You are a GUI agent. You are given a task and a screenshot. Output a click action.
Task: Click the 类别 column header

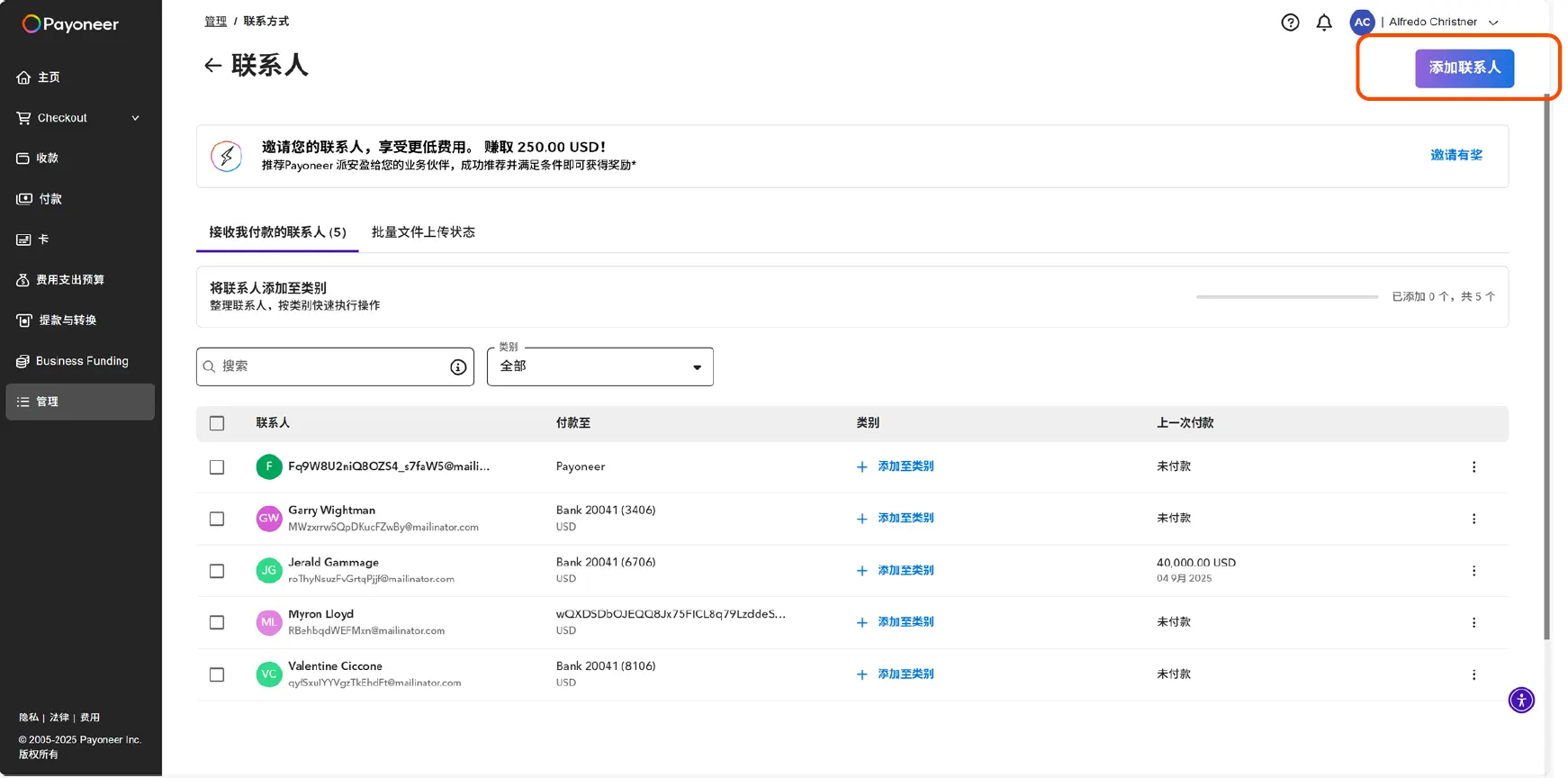coord(868,423)
